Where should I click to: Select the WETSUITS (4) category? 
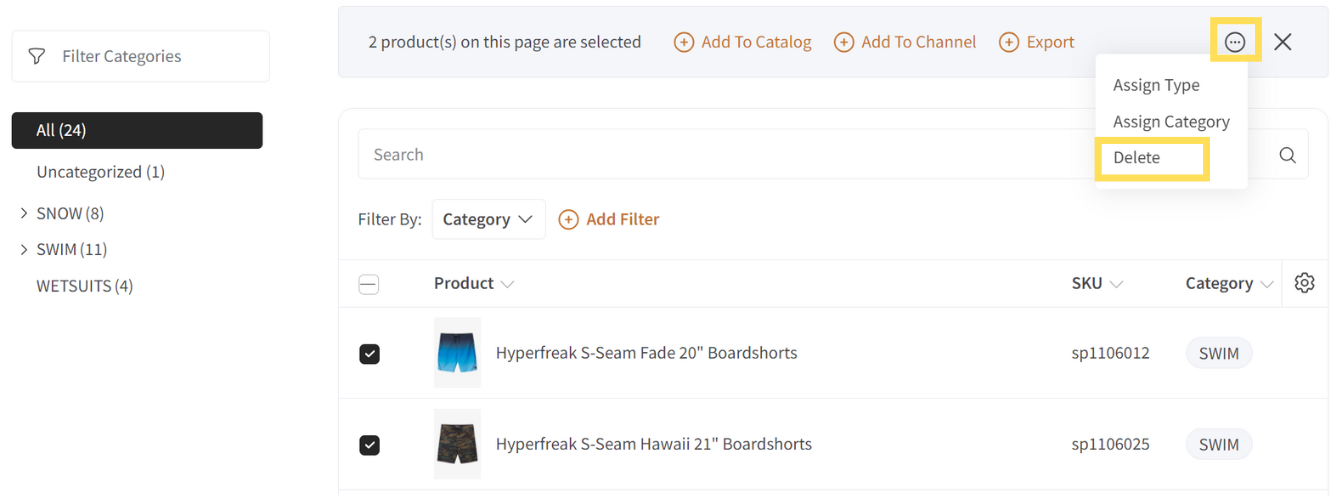(84, 286)
